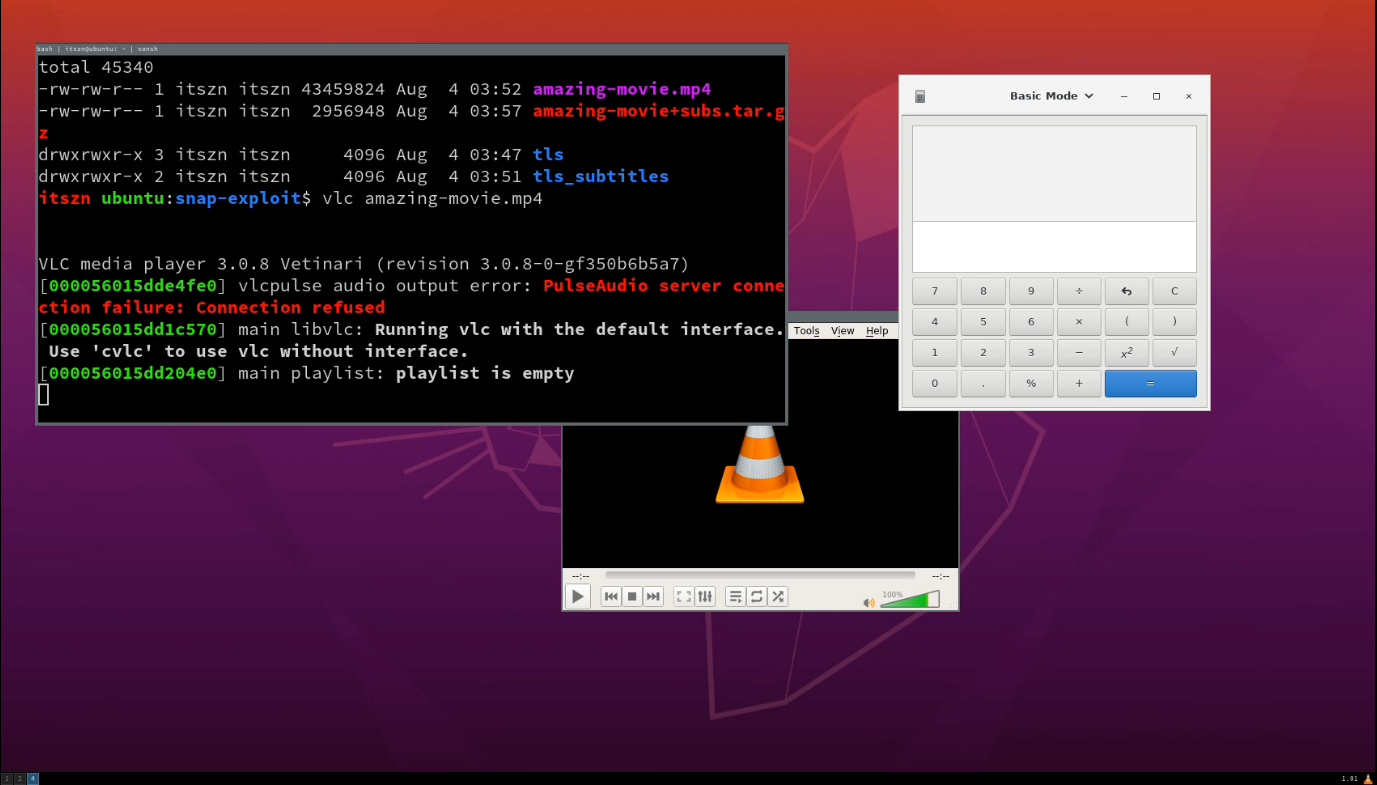The height and width of the screenshot is (785, 1377).
Task: Open the VLC Tools menu
Action: 806,331
